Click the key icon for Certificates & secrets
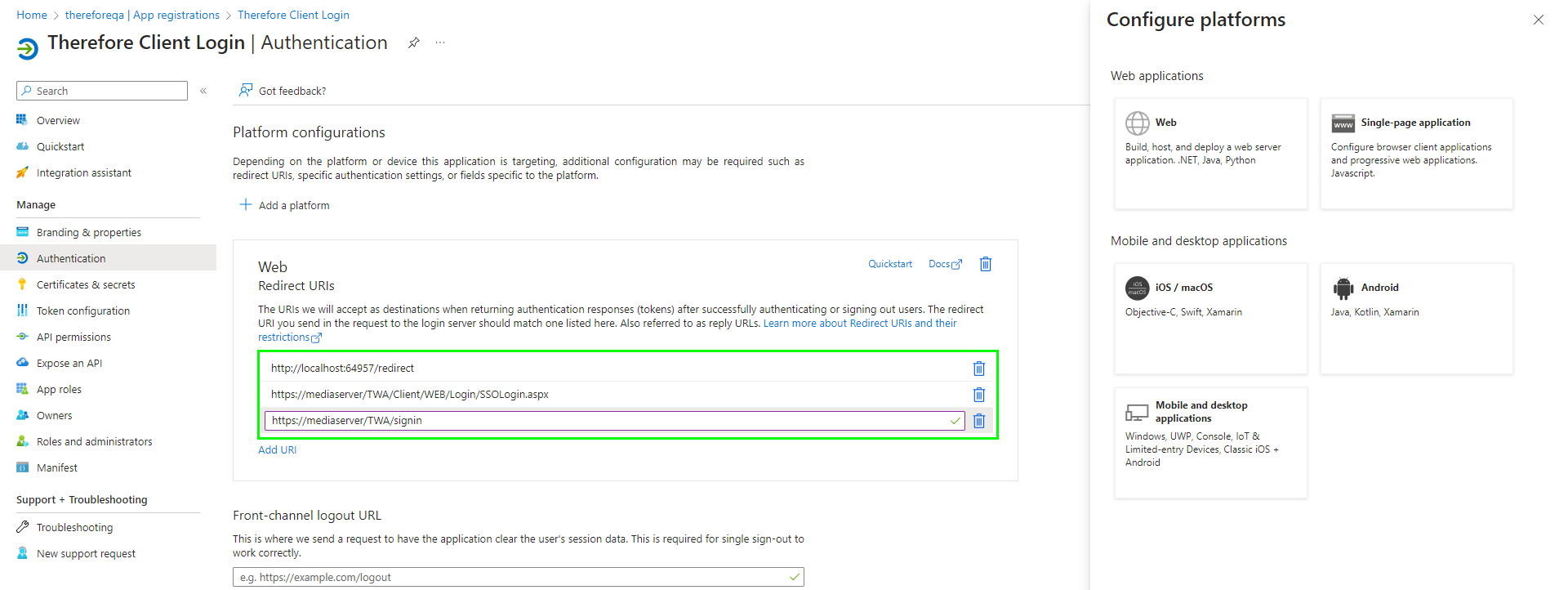The width and height of the screenshot is (1568, 590). click(22, 284)
